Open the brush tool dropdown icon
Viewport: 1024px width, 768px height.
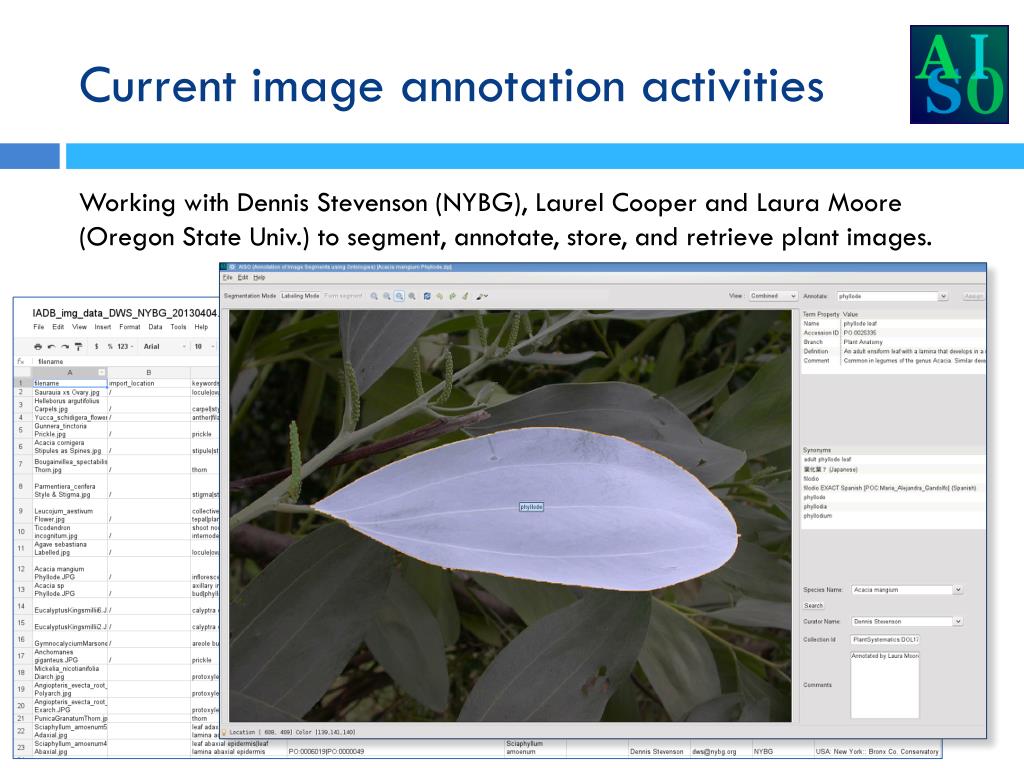click(482, 296)
